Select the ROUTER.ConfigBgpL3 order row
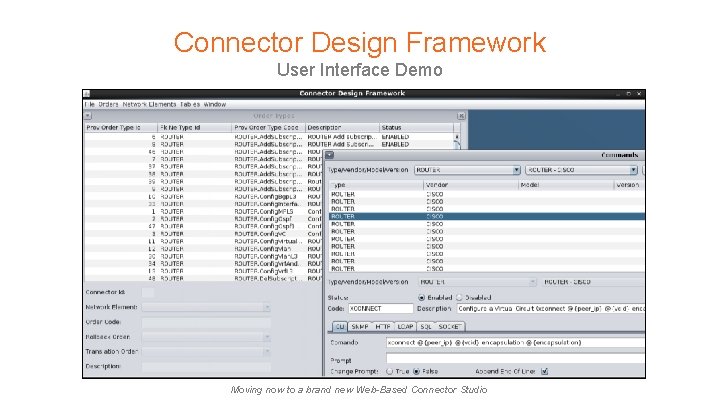The height and width of the screenshot is (405, 720). [x=203, y=197]
